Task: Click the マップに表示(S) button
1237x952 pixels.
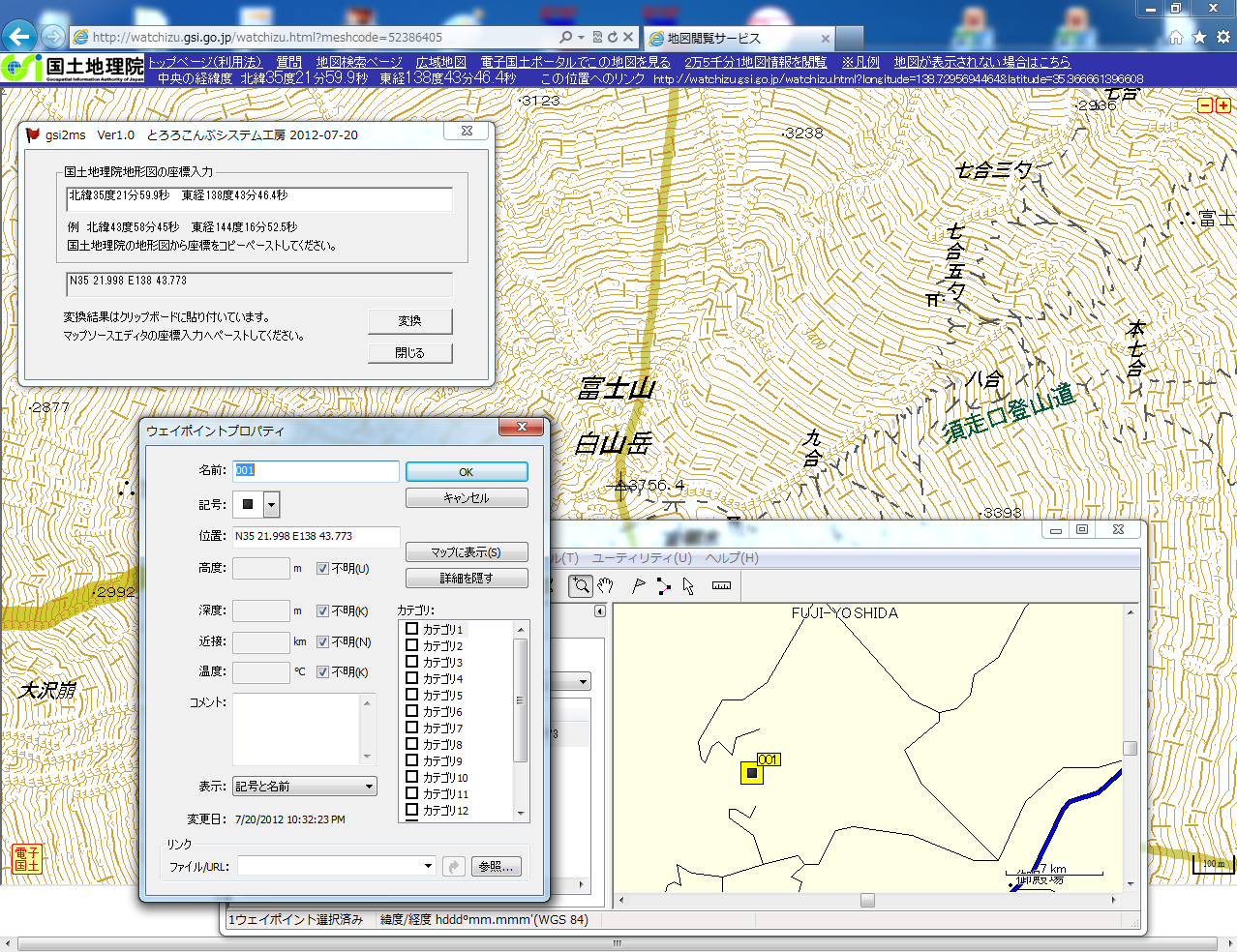Action: pyautogui.click(x=467, y=552)
